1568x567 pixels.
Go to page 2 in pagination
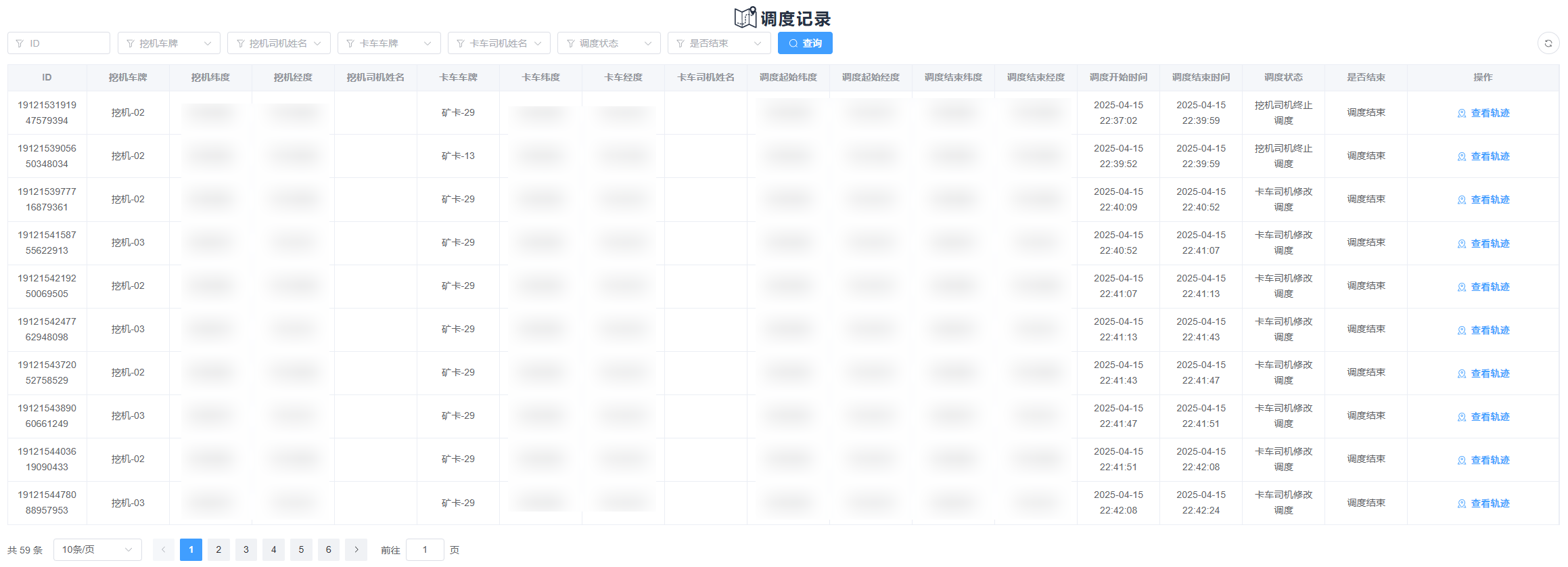[218, 549]
